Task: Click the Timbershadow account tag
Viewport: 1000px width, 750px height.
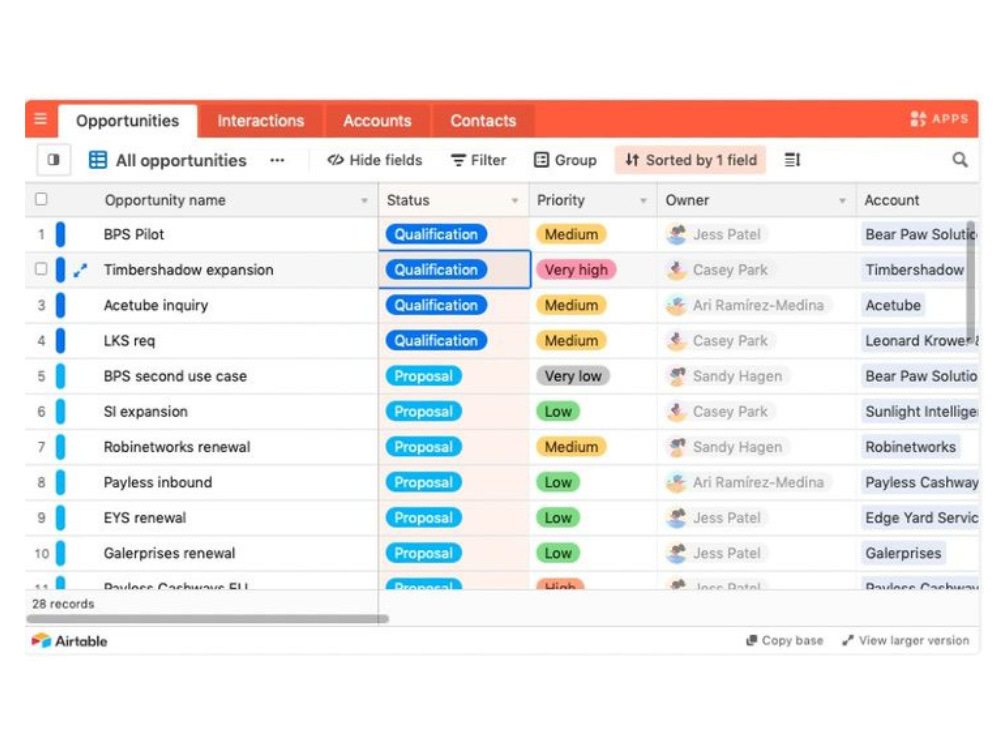Action: pos(915,270)
